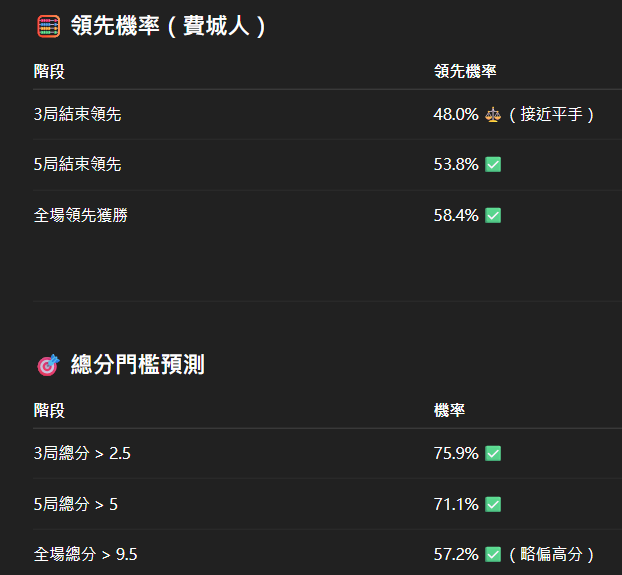Viewport: 622px width, 575px height.
Task: Click the 階段 column header in first table
Action: 49,72
